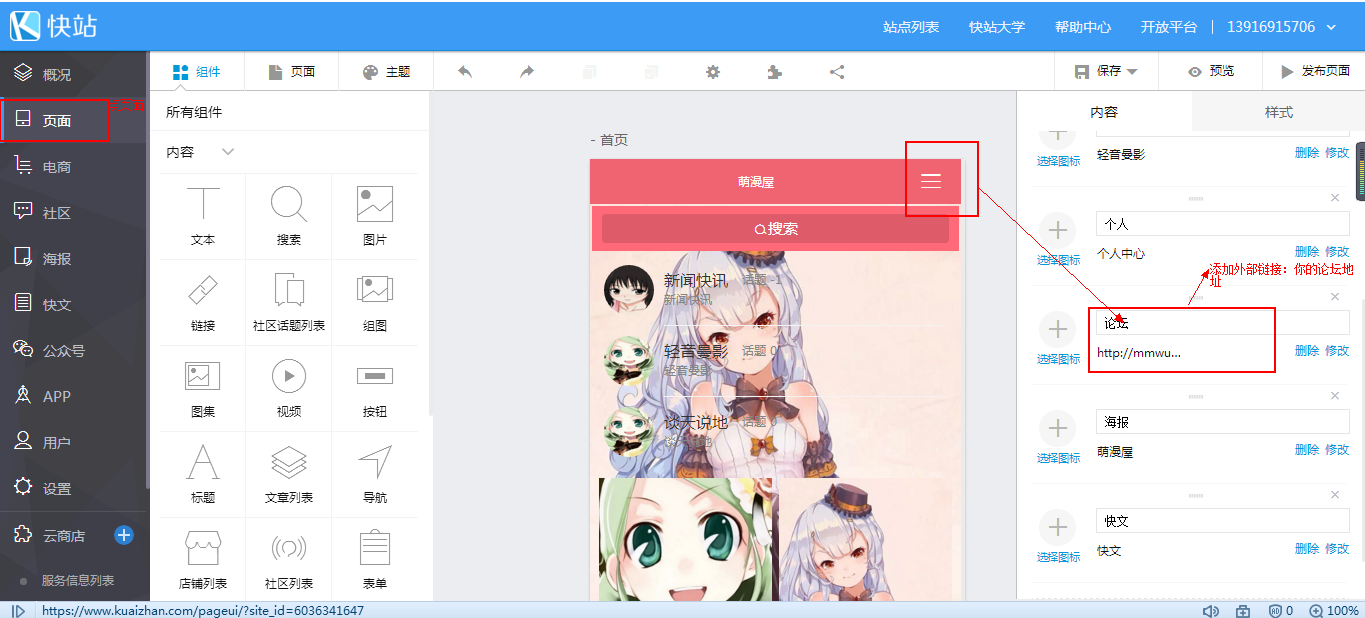Select the Form (表单) component
Screen dimensions: 1365x618
point(375,560)
